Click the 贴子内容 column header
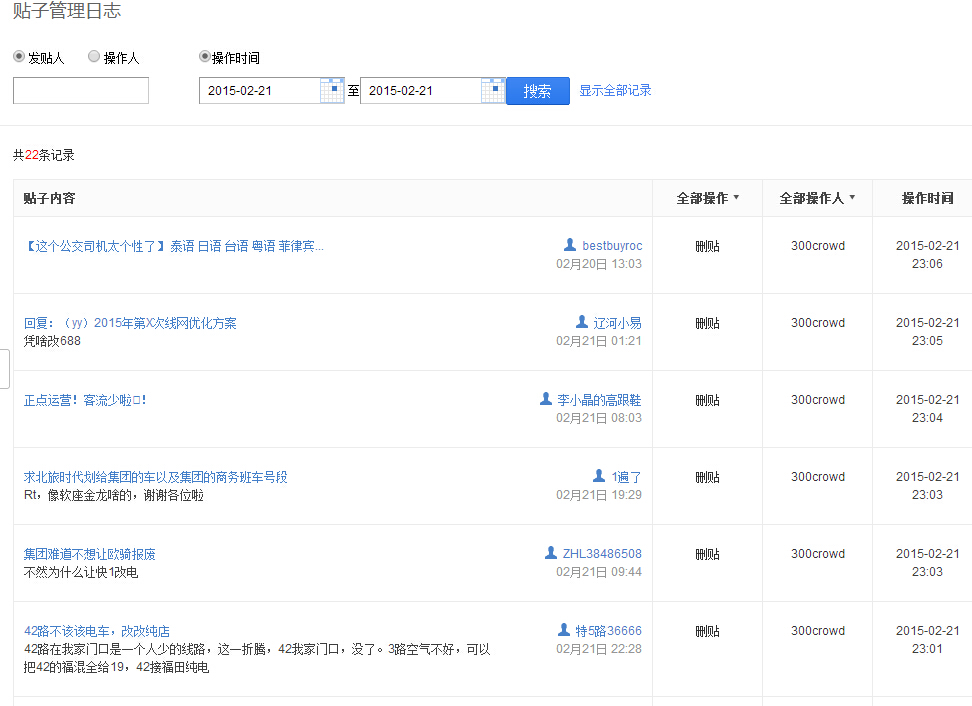Viewport: 972px width, 706px height. coord(50,198)
